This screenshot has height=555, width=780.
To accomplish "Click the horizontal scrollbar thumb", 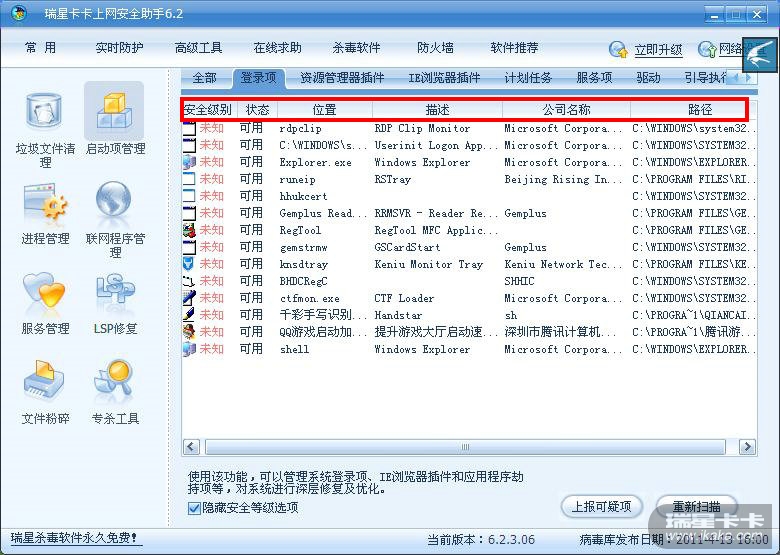I will 465,447.
